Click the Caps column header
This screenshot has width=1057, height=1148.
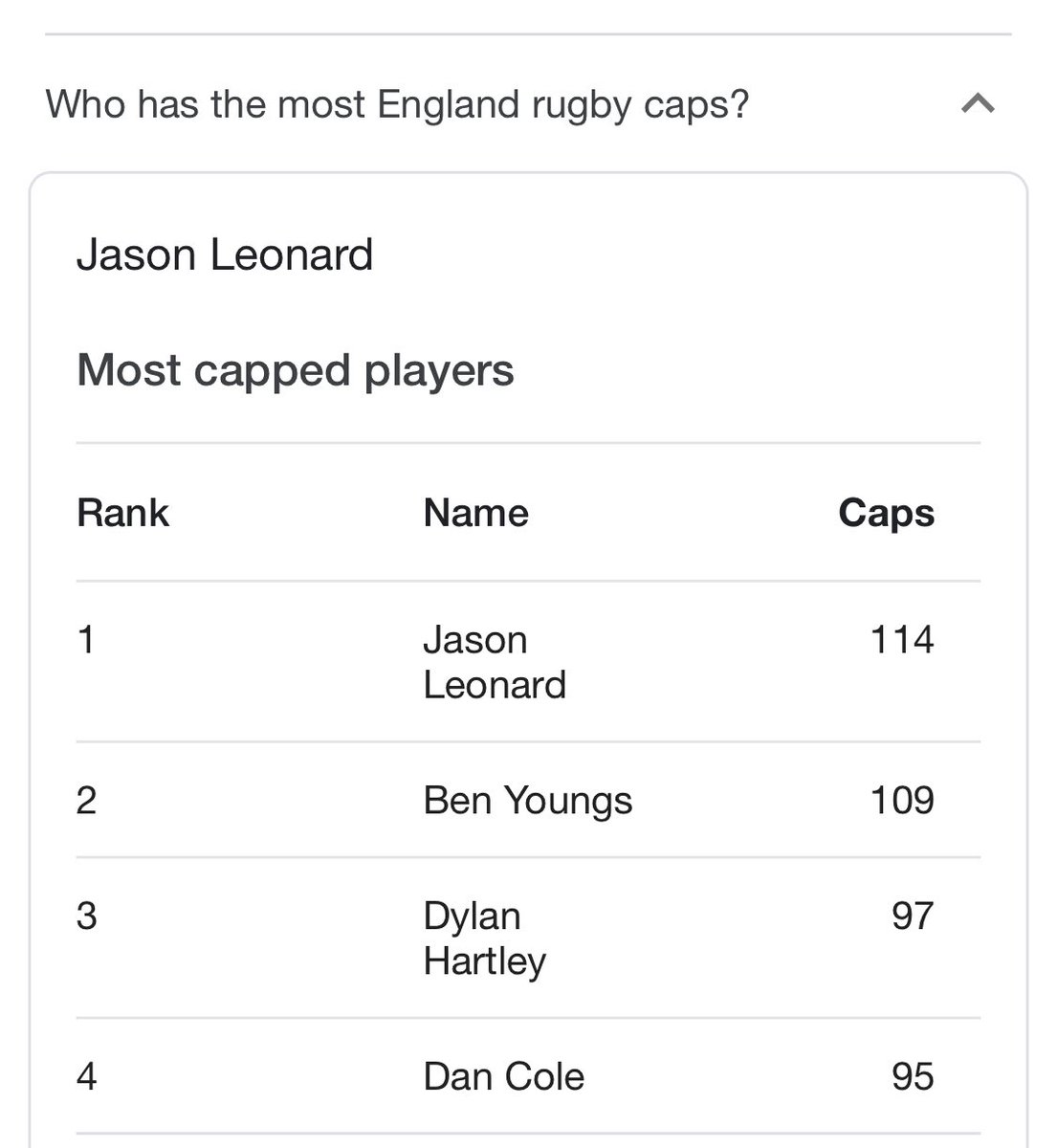point(886,513)
